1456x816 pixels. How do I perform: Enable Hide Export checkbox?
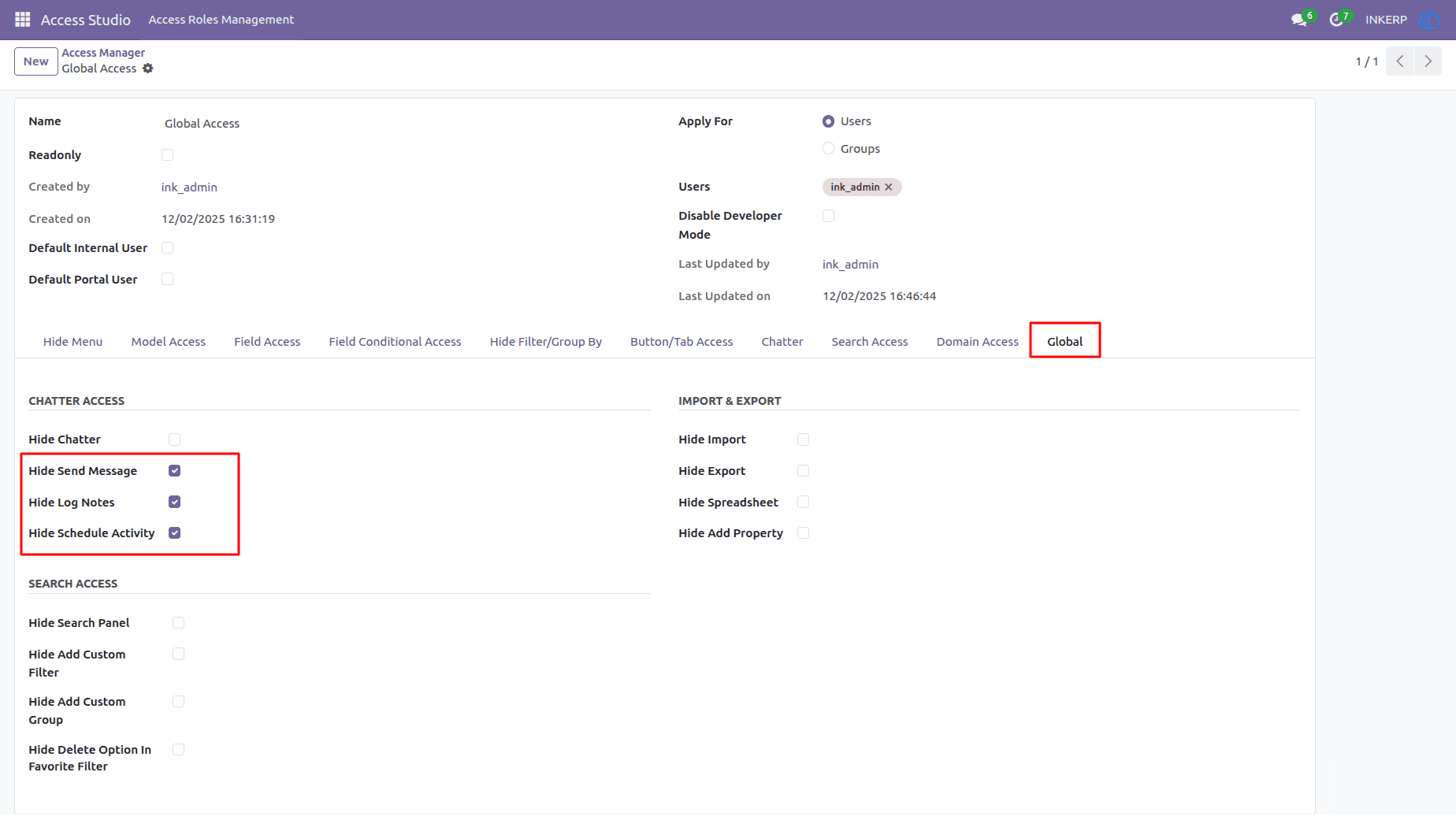click(x=803, y=470)
